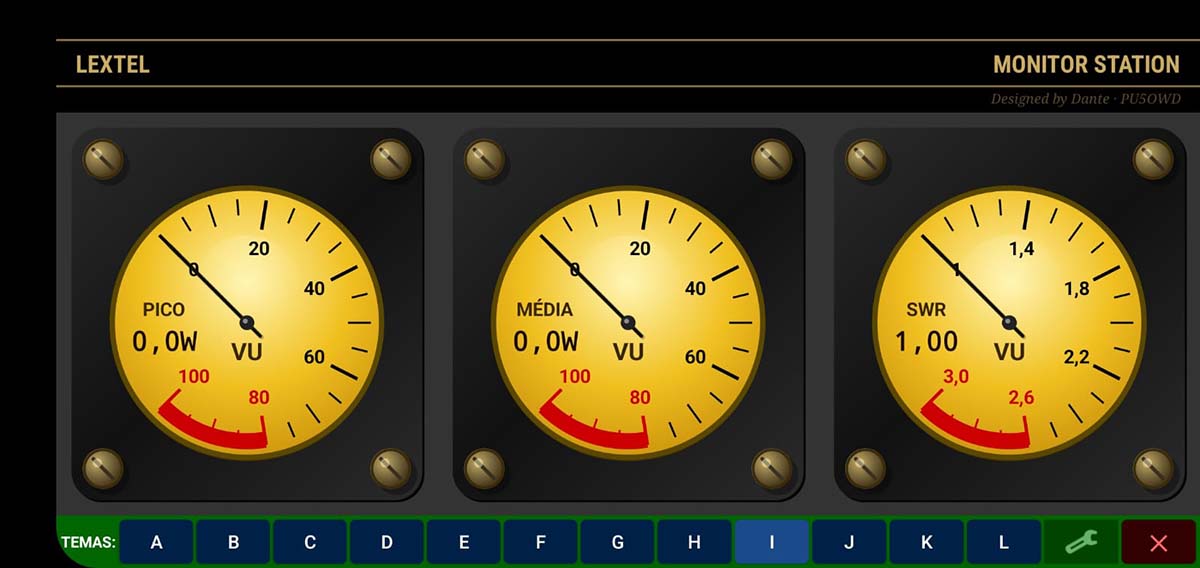Click the LEXTEL title text

(x=112, y=65)
